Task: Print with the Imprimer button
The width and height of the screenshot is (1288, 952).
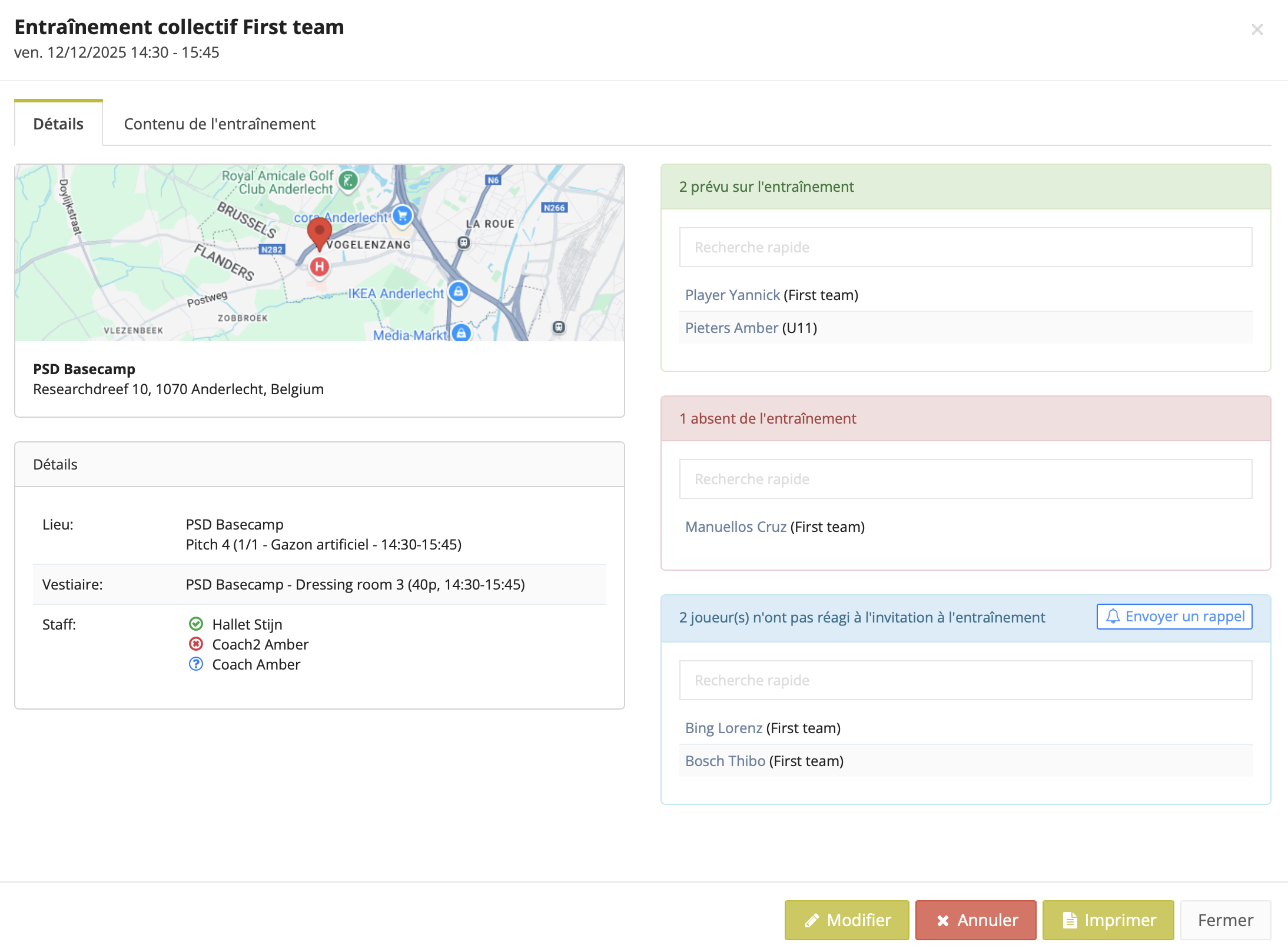Action: (1108, 920)
